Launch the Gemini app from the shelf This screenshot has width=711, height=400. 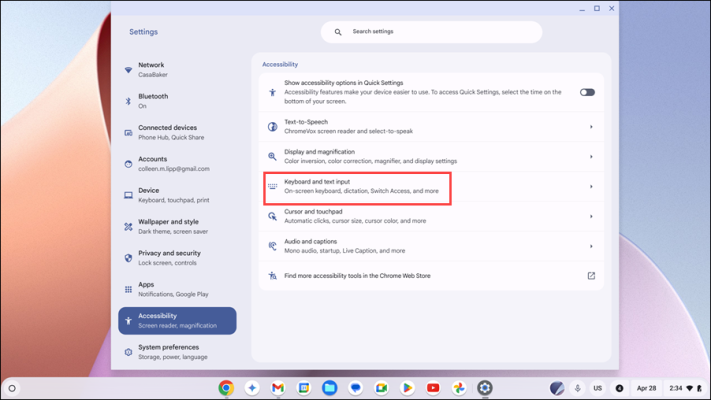click(252, 388)
